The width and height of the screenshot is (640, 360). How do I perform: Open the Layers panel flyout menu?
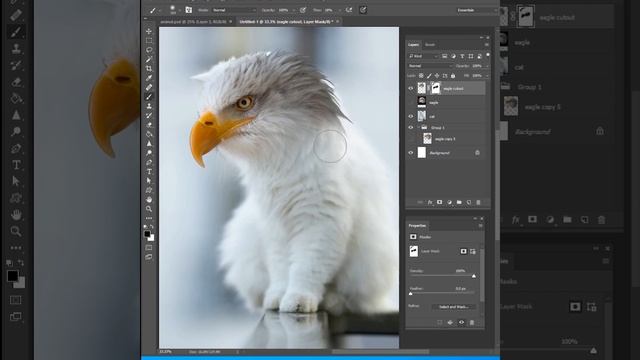pyautogui.click(x=487, y=44)
